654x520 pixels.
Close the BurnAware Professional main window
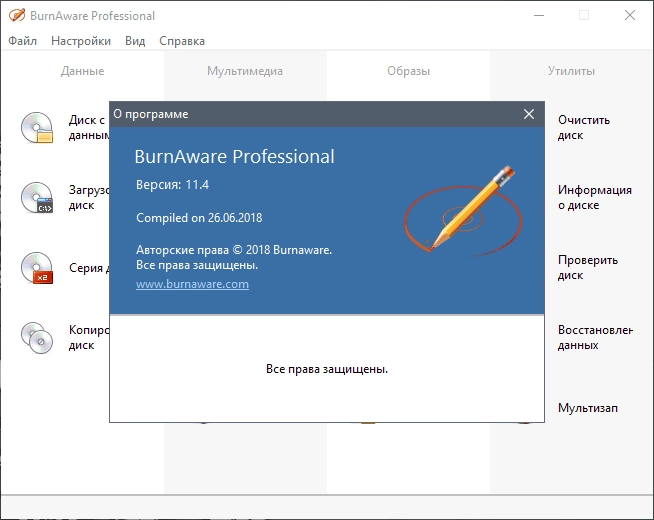tap(630, 15)
